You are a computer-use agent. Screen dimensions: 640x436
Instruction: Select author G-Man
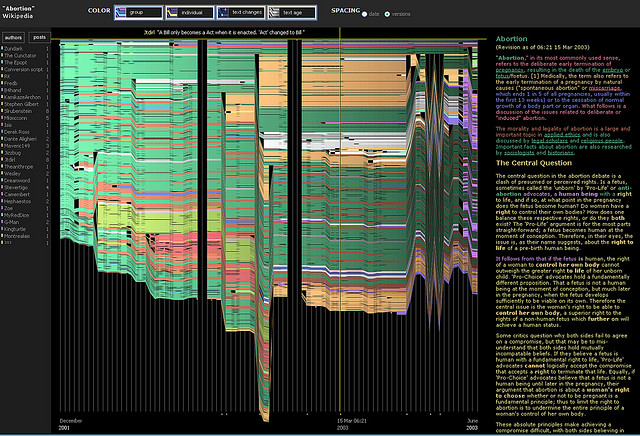(x=11, y=222)
